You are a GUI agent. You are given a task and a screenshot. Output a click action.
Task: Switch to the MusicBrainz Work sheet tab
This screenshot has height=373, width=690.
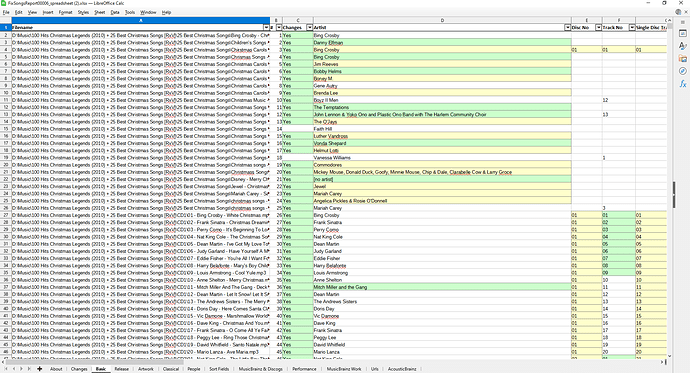click(344, 369)
